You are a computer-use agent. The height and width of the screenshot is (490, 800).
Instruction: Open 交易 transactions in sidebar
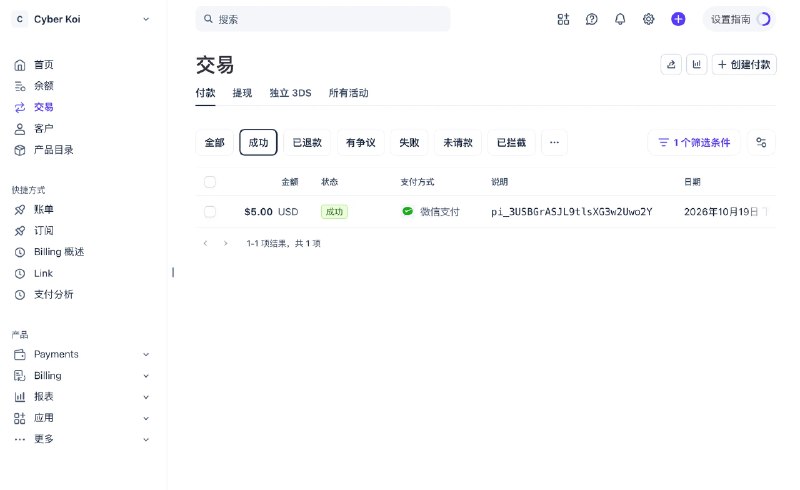43,107
